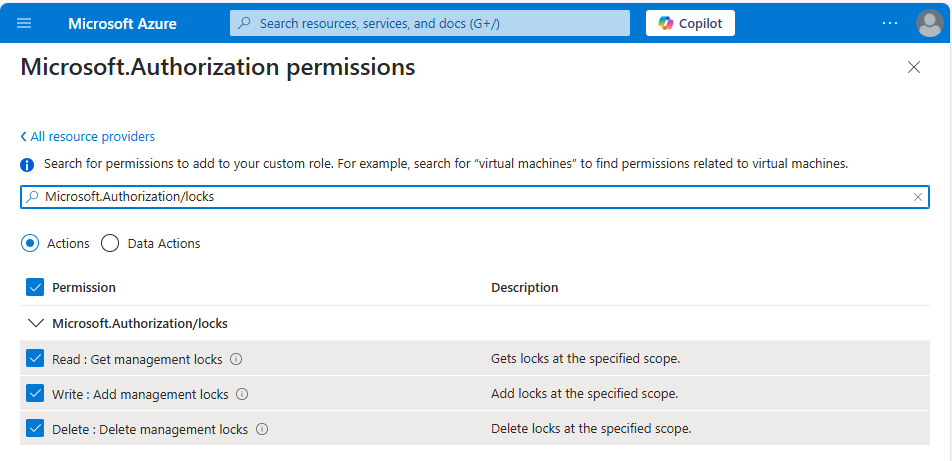
Task: Click the blue info icon by search hint
Action: click(x=27, y=165)
